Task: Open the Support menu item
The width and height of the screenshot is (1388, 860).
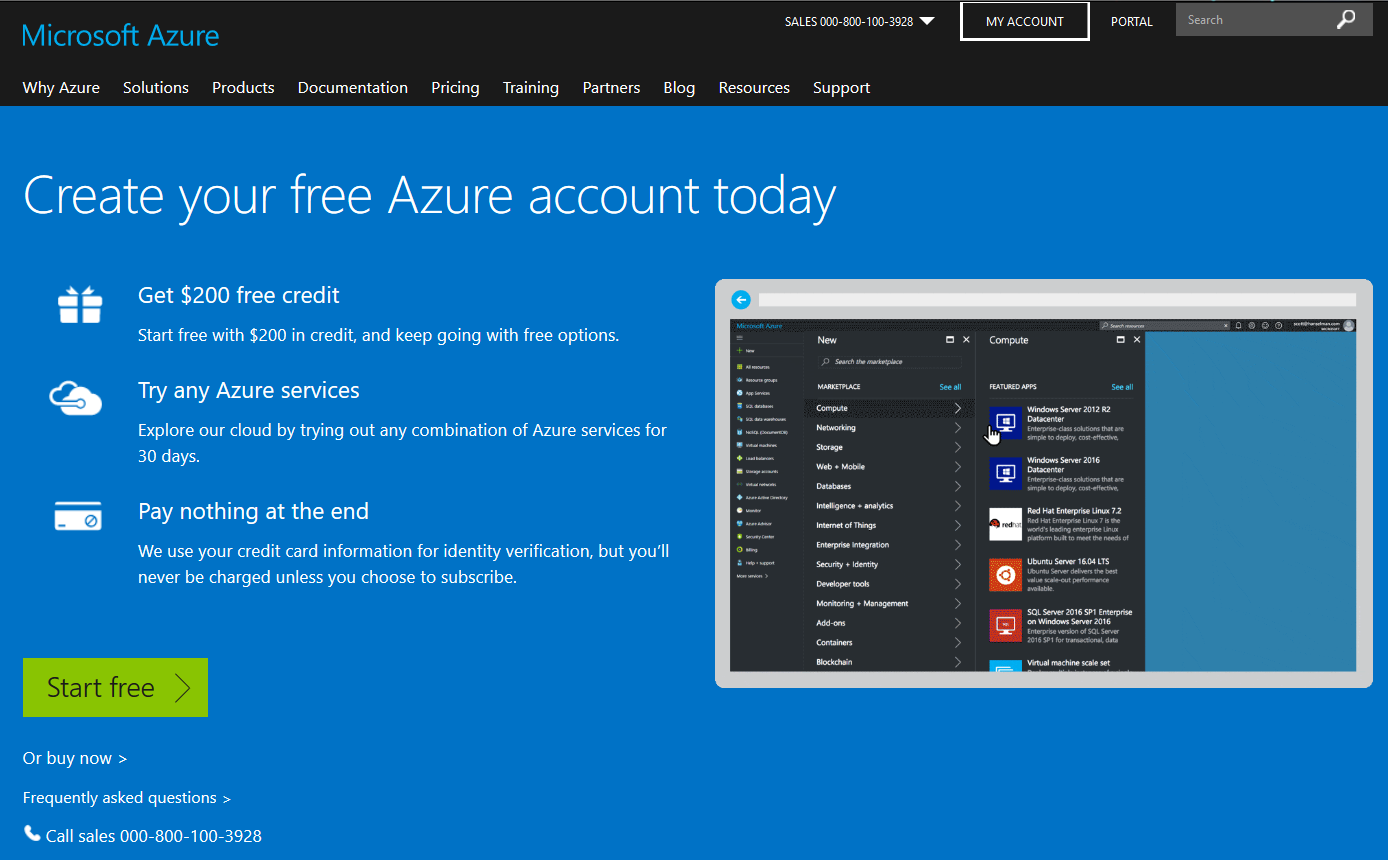Action: click(841, 88)
